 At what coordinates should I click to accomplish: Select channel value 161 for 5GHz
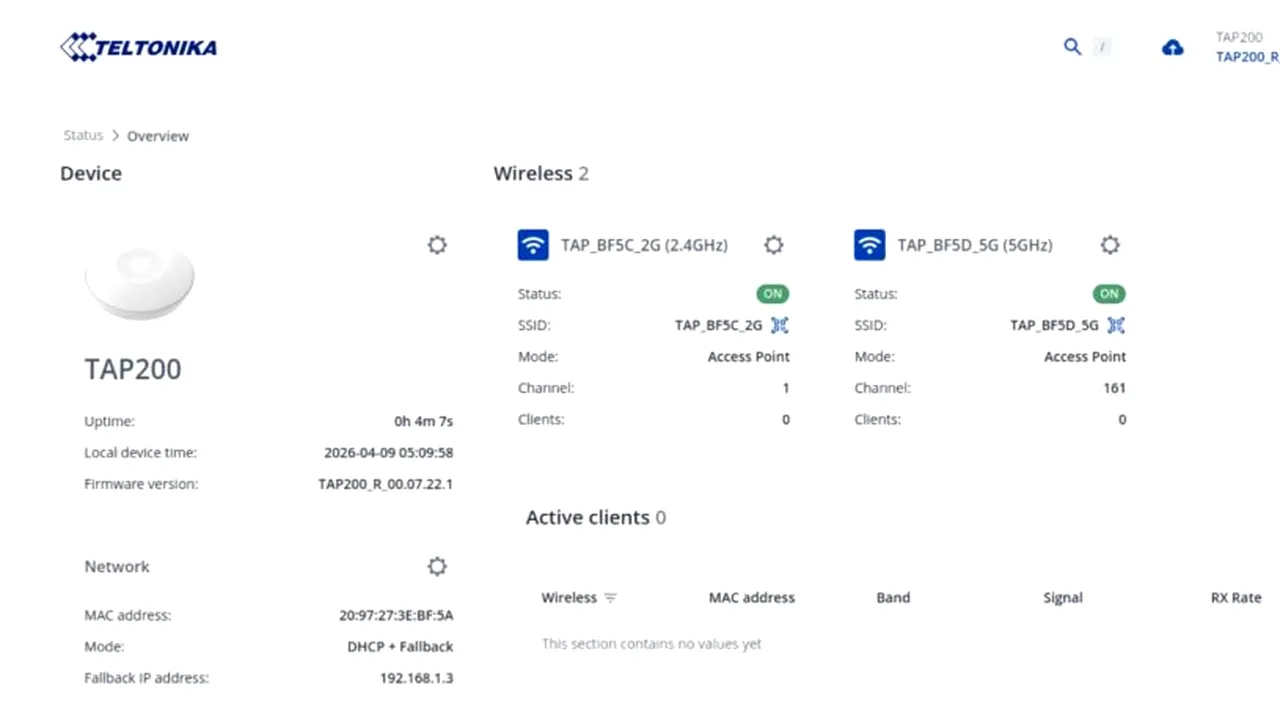pyautogui.click(x=1115, y=388)
